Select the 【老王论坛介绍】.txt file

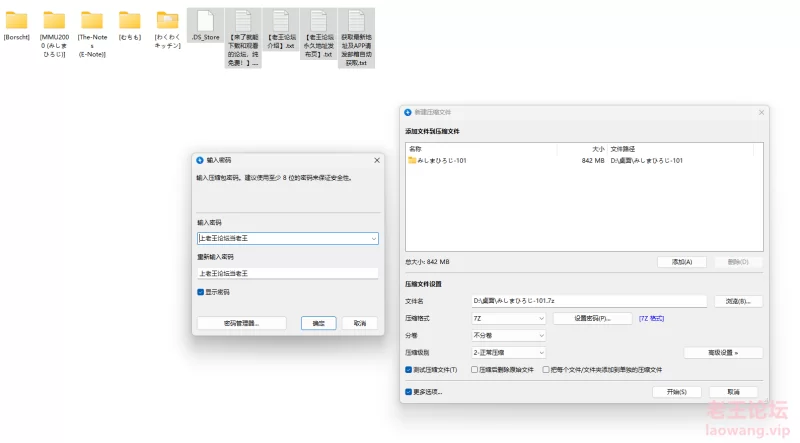tap(281, 30)
